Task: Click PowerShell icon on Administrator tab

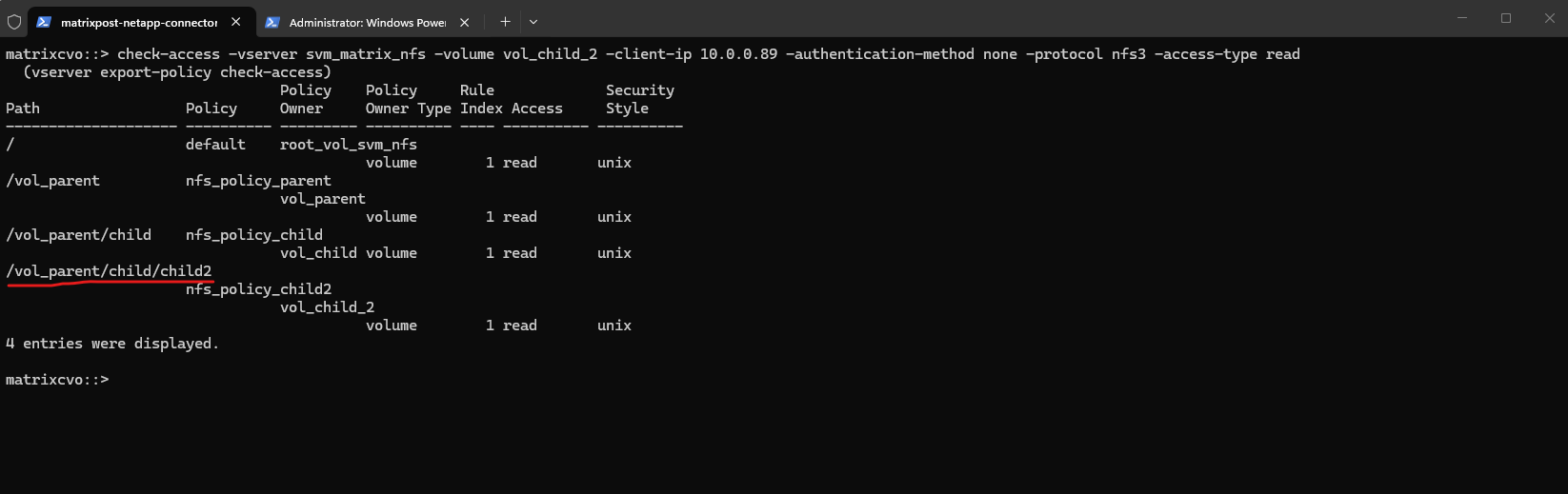Action: pos(272,22)
